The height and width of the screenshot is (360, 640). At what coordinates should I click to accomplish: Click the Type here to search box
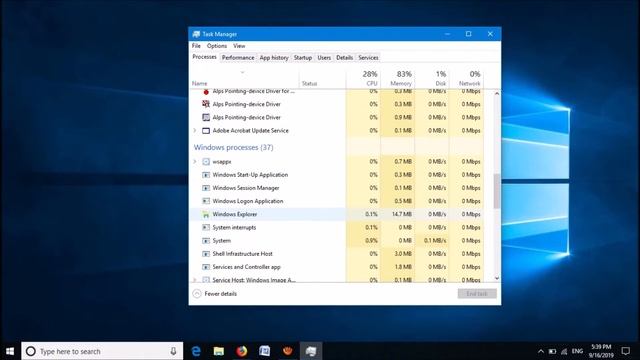[102, 351]
